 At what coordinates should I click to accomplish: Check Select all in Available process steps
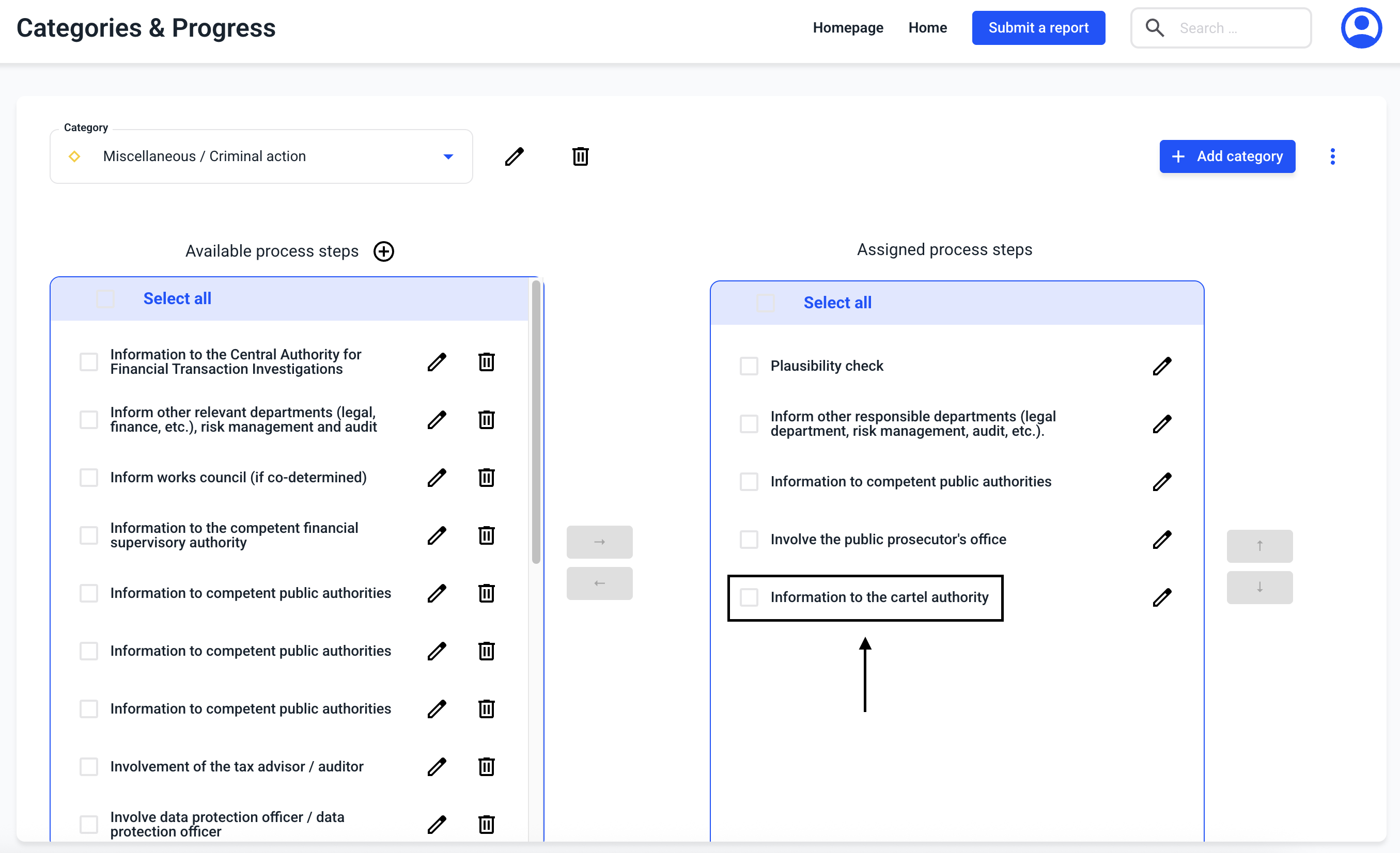[x=106, y=299]
